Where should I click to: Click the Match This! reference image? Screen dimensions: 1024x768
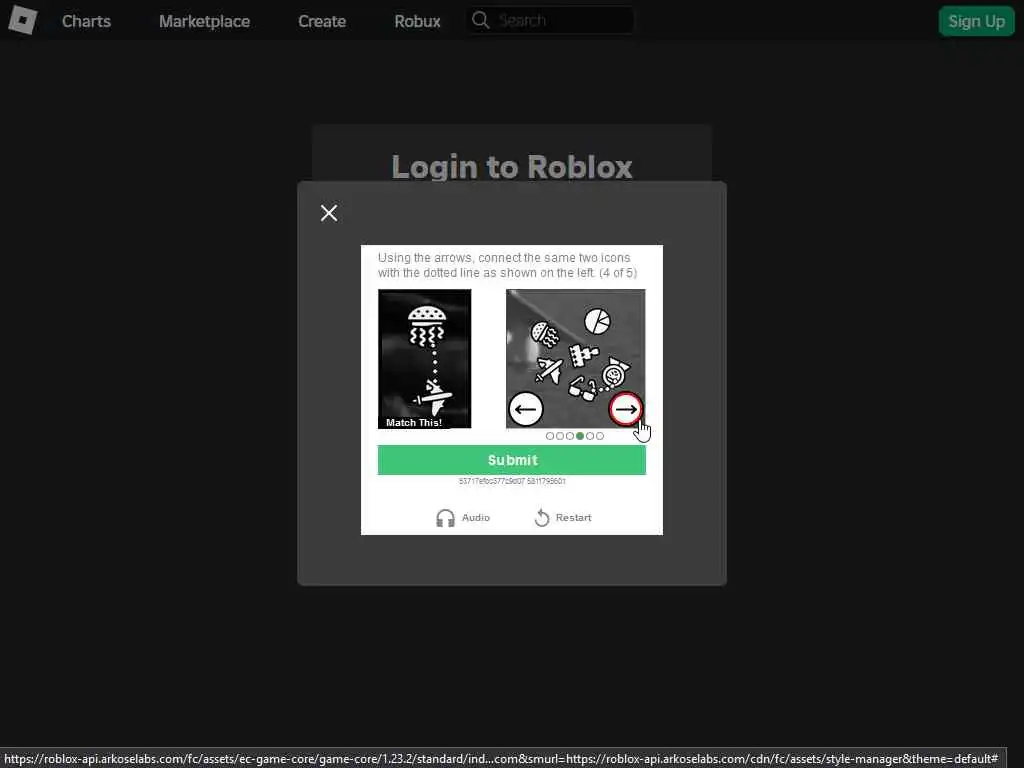(424, 359)
